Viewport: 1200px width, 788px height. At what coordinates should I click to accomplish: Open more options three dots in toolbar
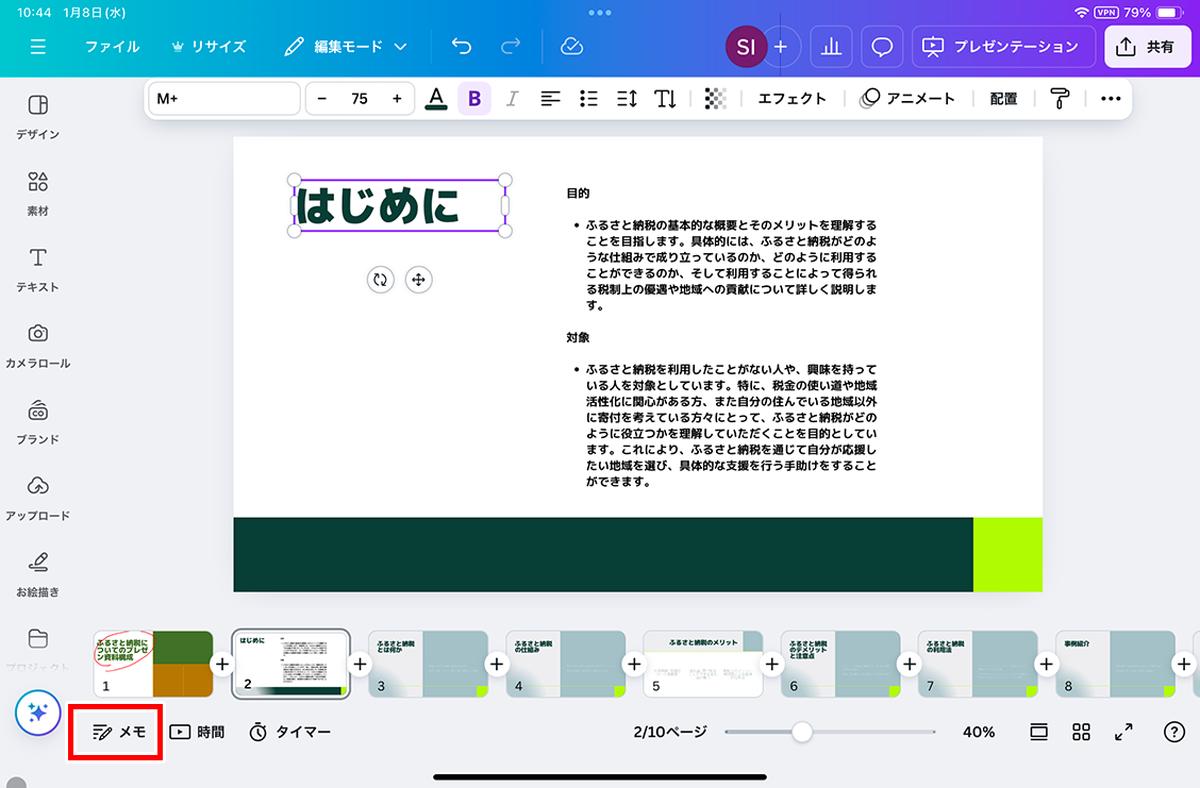(1111, 98)
